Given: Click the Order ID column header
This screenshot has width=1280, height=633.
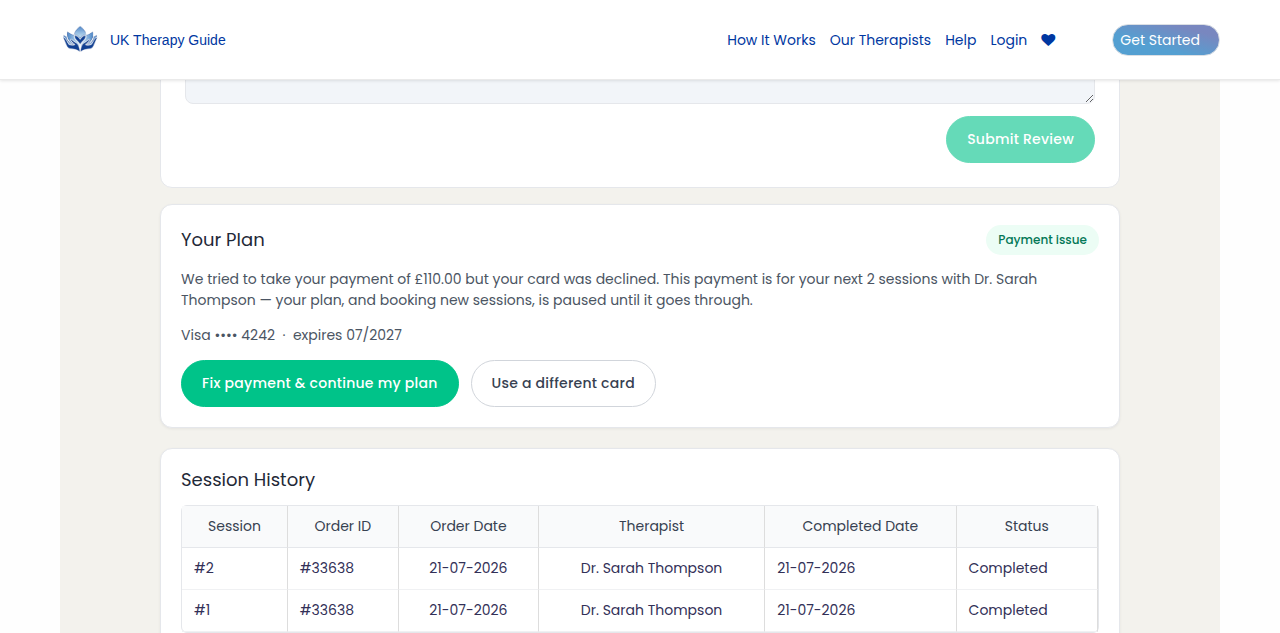Looking at the screenshot, I should click(x=343, y=526).
